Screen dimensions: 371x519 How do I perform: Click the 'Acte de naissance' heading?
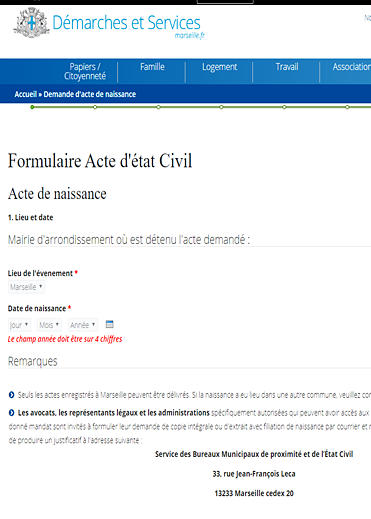click(57, 194)
